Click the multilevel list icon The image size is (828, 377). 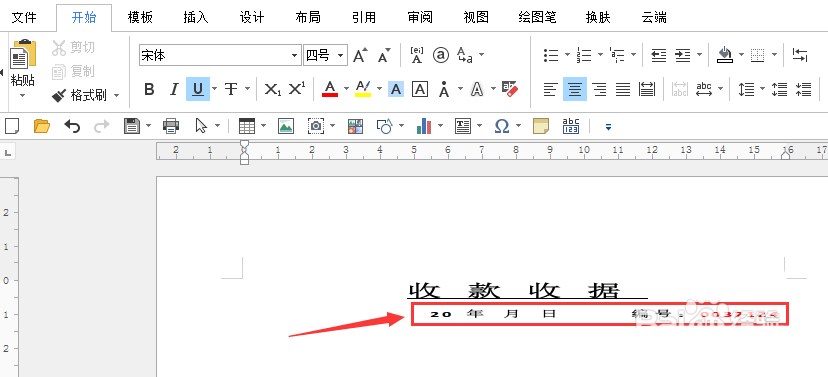click(x=617, y=55)
